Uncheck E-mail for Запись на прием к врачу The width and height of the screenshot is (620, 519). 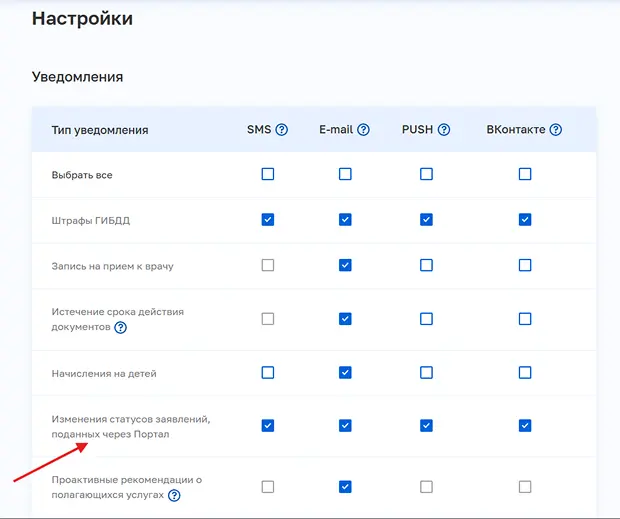point(345,265)
